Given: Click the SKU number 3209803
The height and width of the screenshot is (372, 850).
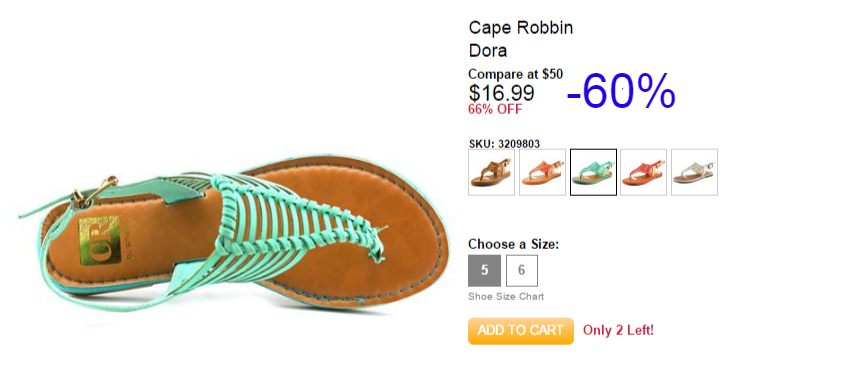Looking at the screenshot, I should [519, 144].
